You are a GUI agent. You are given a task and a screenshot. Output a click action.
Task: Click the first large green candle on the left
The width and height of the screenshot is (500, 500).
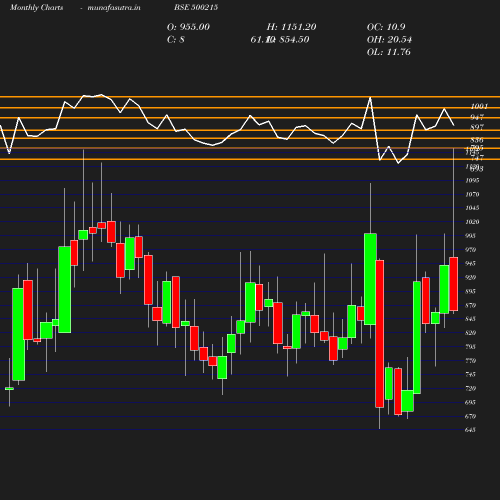pos(18,334)
